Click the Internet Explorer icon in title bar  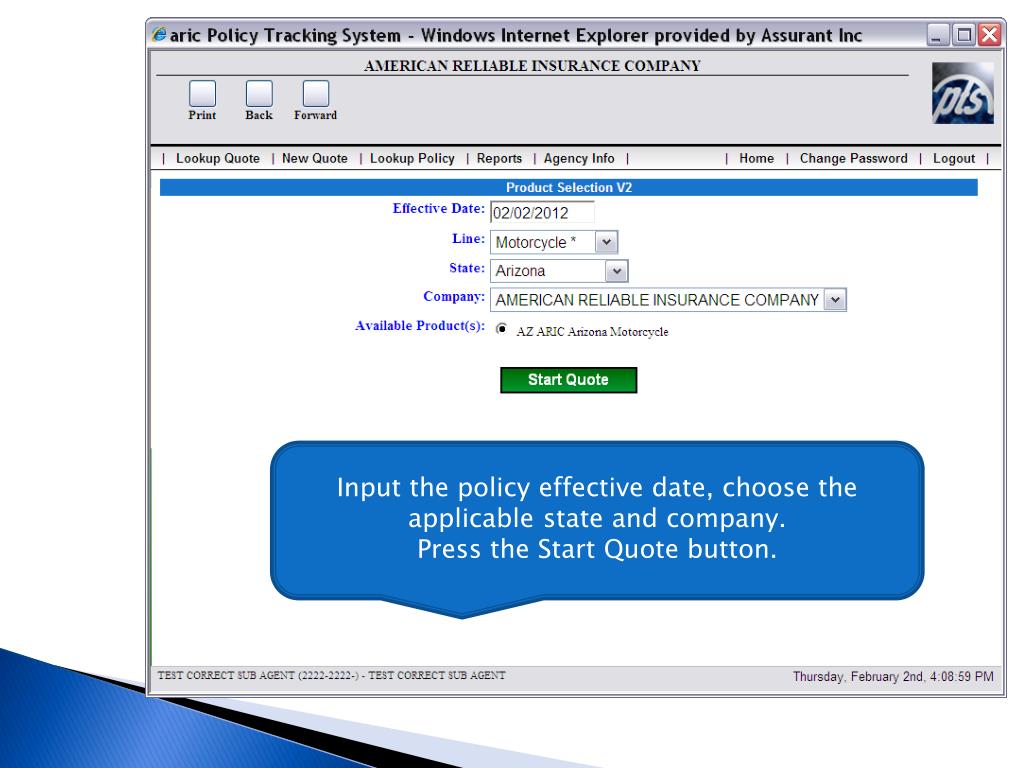point(159,34)
